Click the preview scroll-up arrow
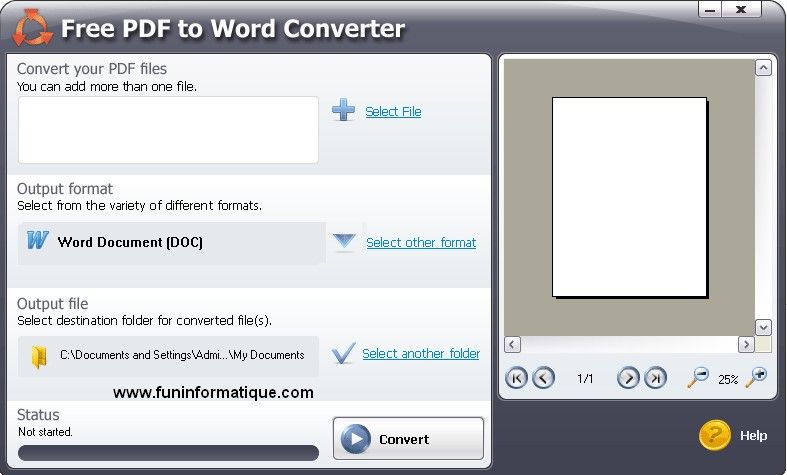Viewport: 787px width, 475px height. click(763, 68)
